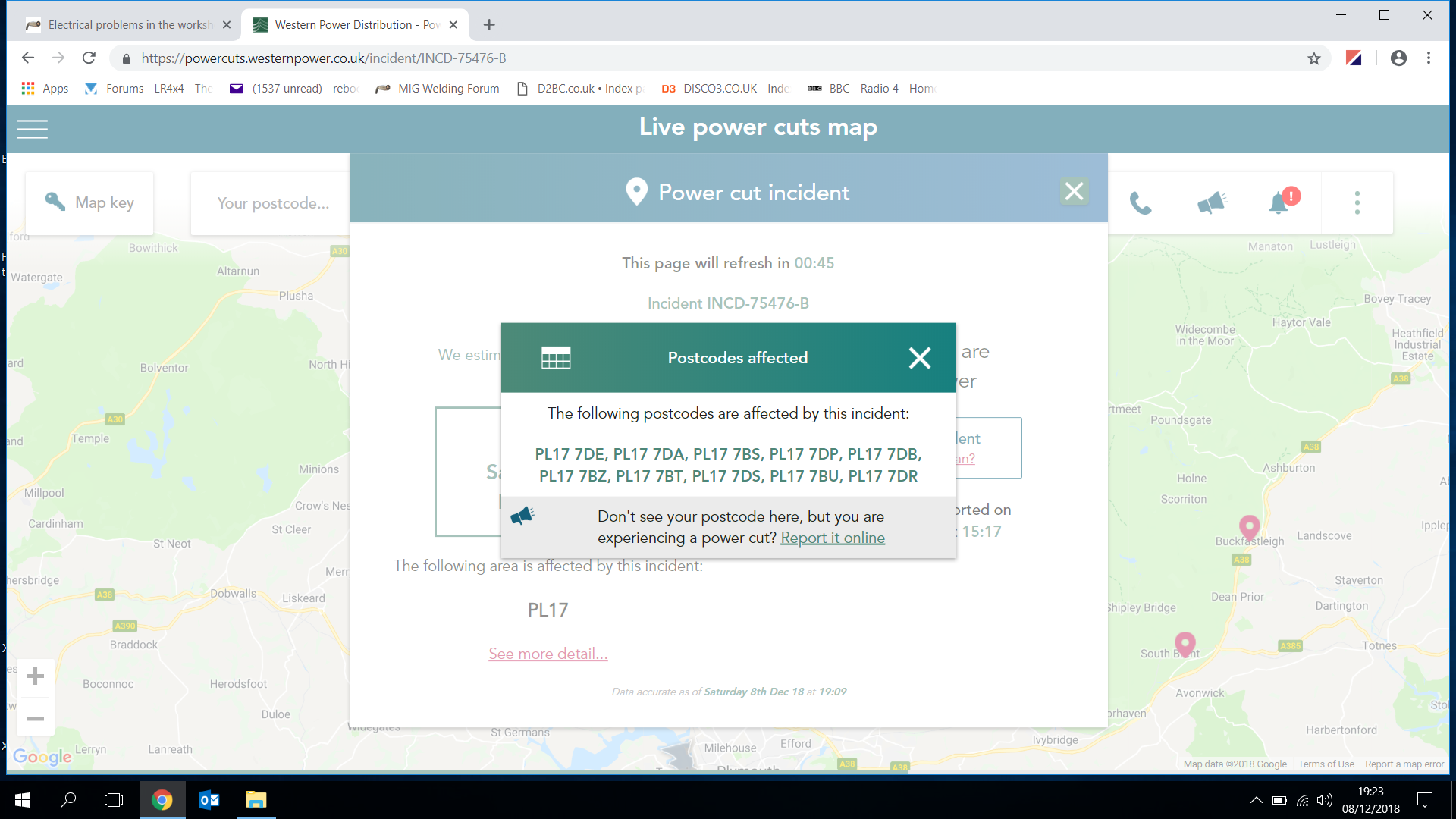The image size is (1456, 819).
Task: Click the See more detail link
Action: [548, 654]
